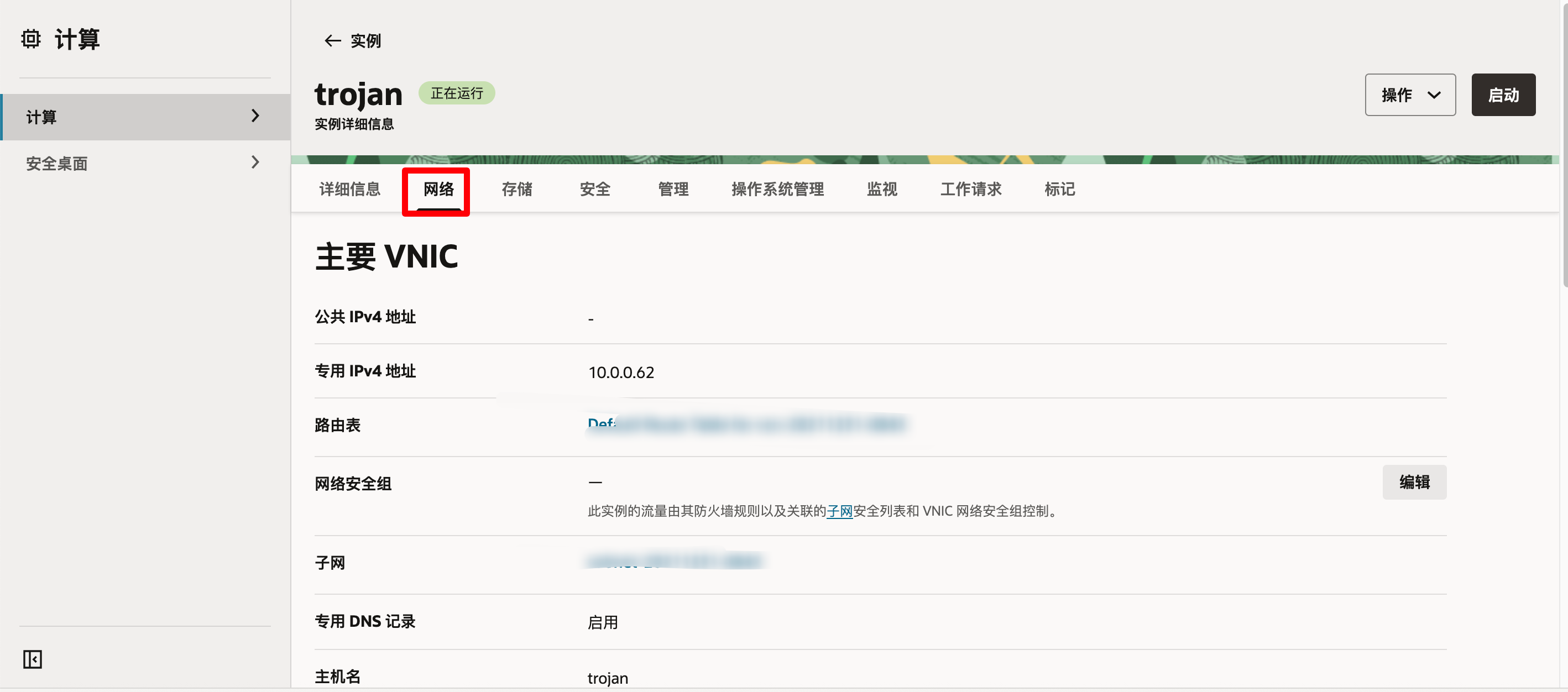Click the compute chip icon in sidebar header
This screenshot has height=692, width=1568.
pyautogui.click(x=30, y=39)
